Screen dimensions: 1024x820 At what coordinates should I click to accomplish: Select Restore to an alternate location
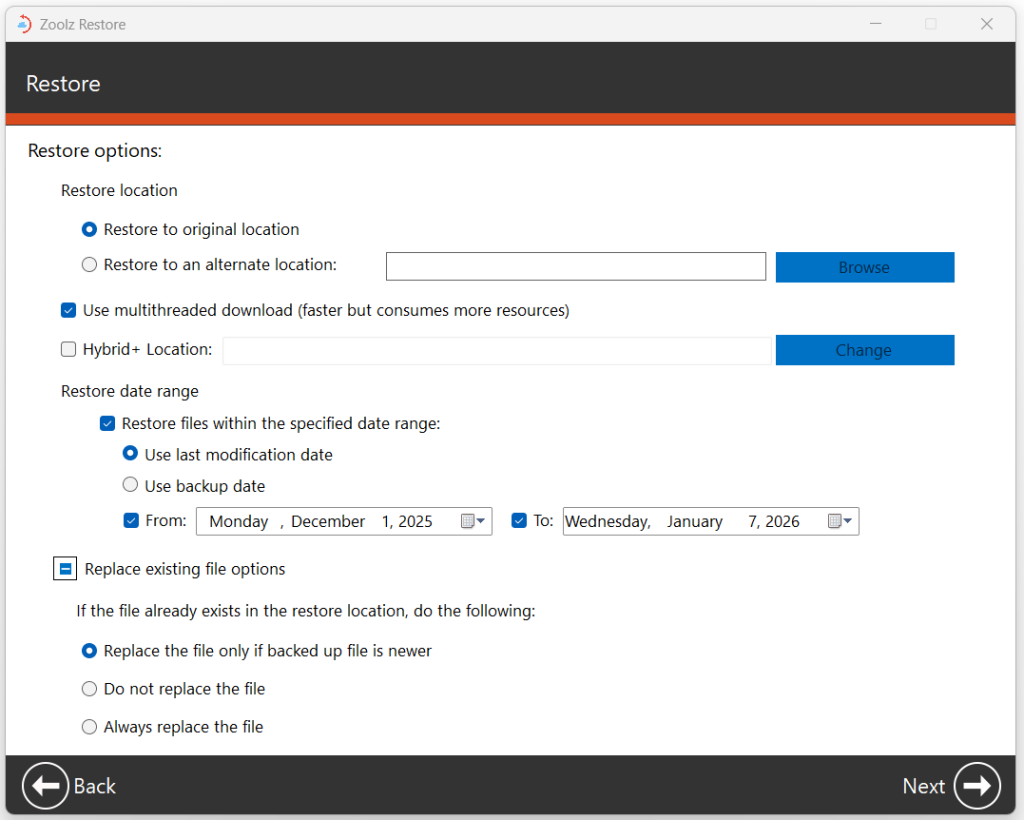pyautogui.click(x=90, y=265)
